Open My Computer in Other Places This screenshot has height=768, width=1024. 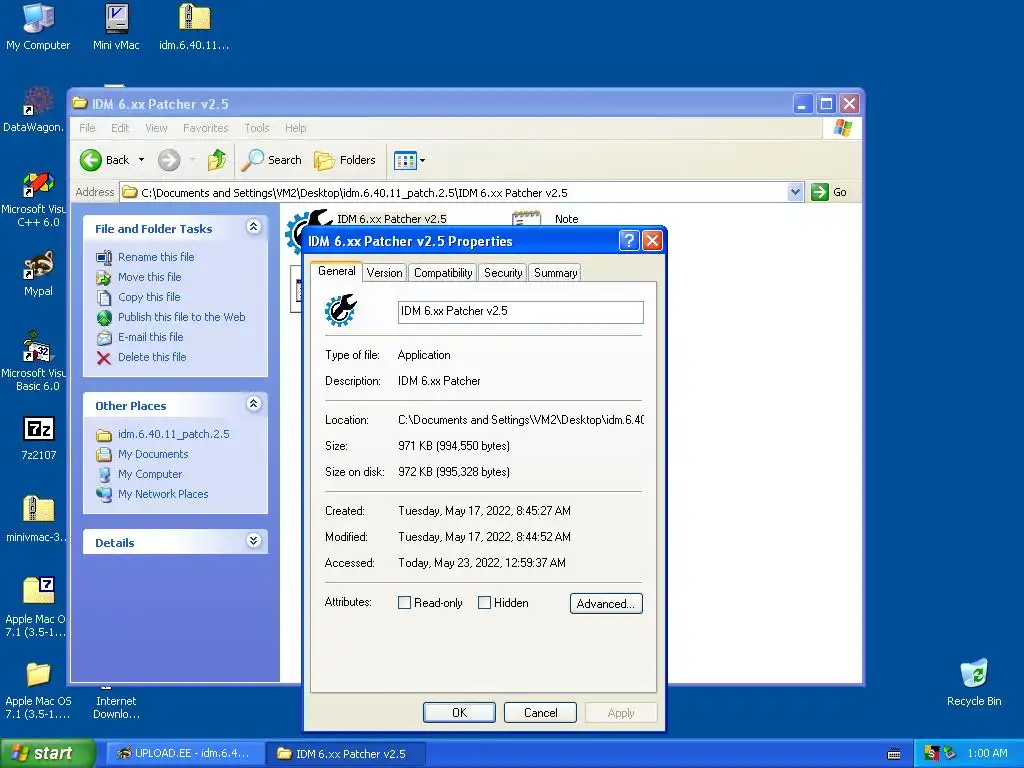pos(150,474)
